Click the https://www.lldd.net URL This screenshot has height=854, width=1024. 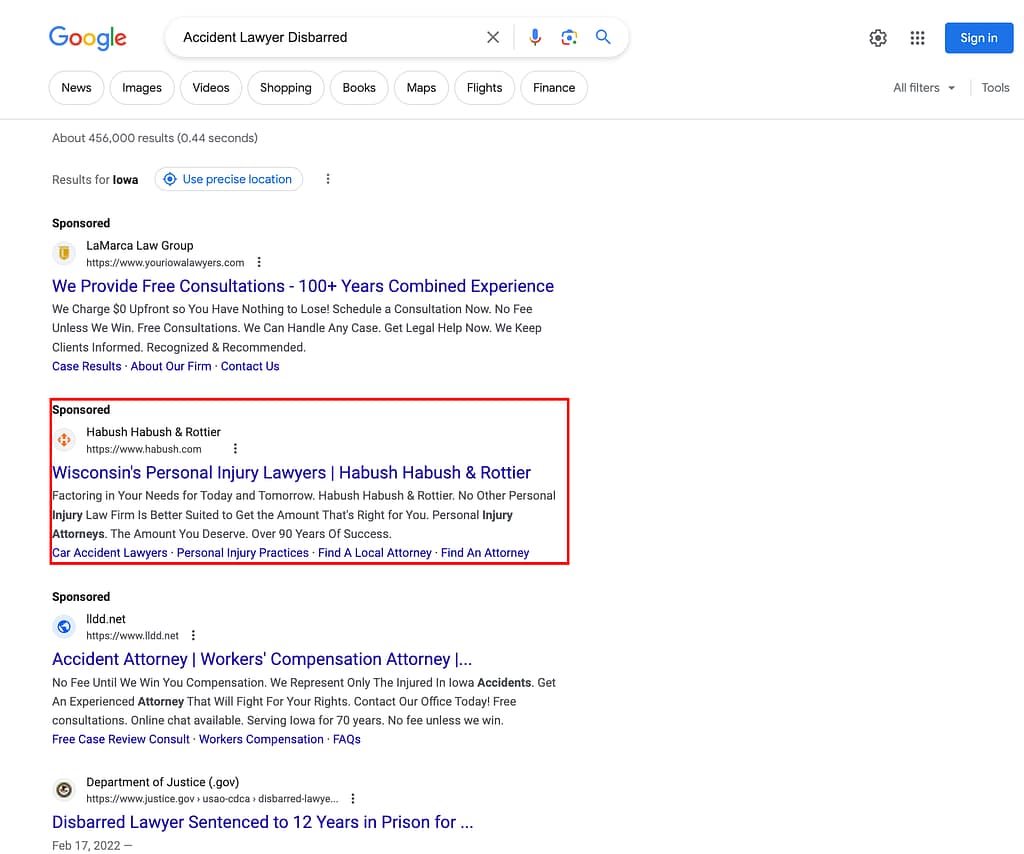point(133,636)
